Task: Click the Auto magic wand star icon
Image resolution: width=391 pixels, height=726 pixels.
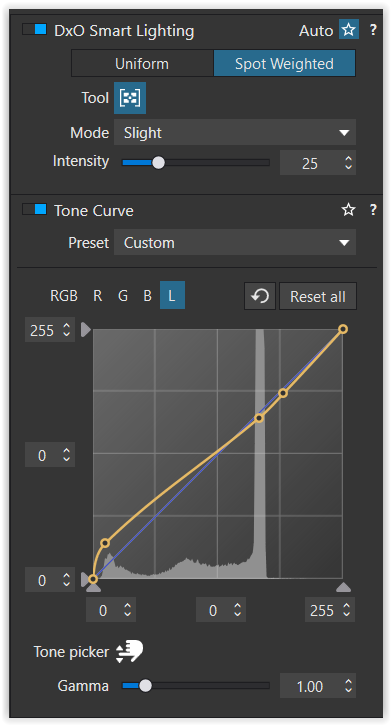Action: tap(348, 30)
